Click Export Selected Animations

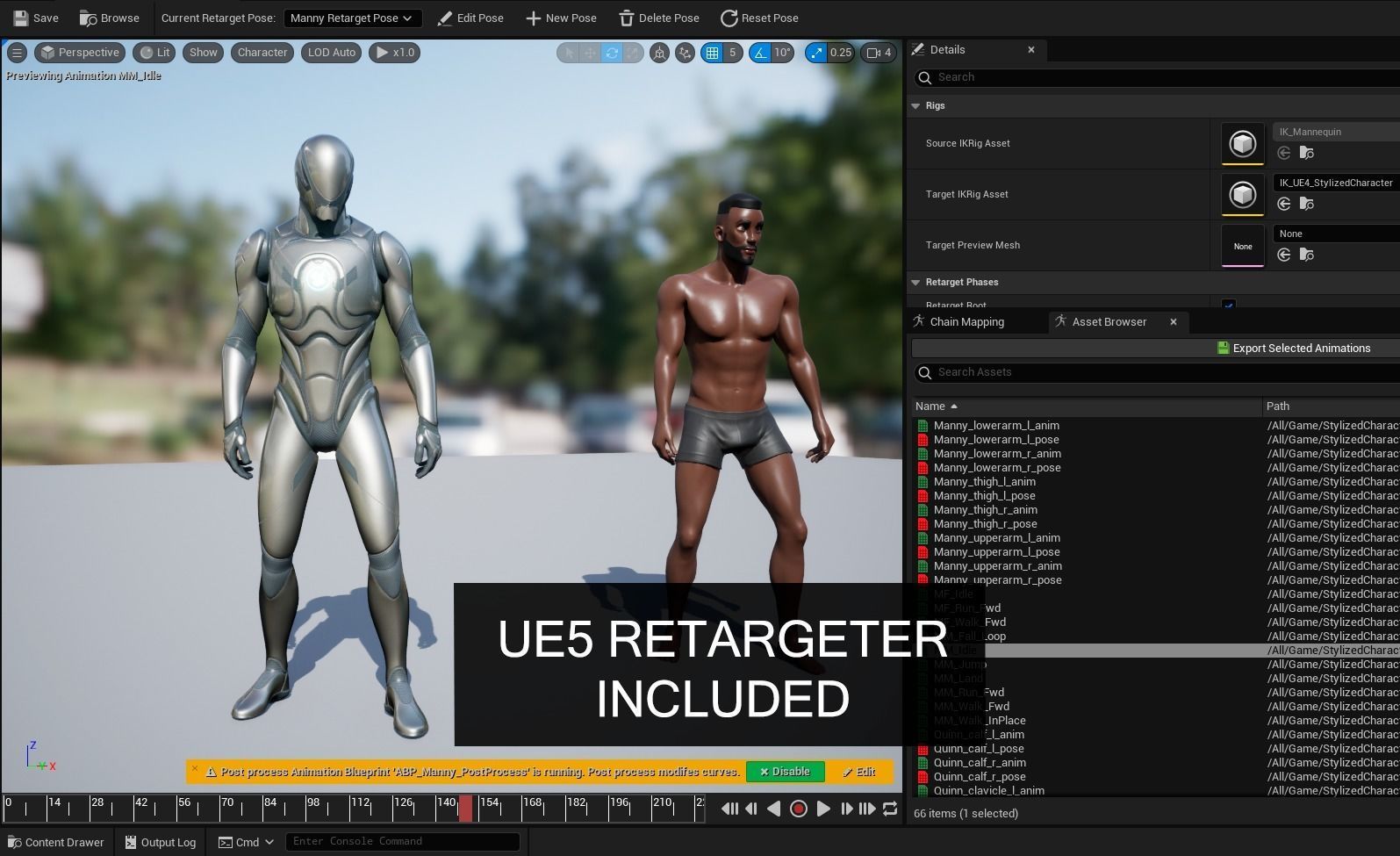(x=1294, y=349)
